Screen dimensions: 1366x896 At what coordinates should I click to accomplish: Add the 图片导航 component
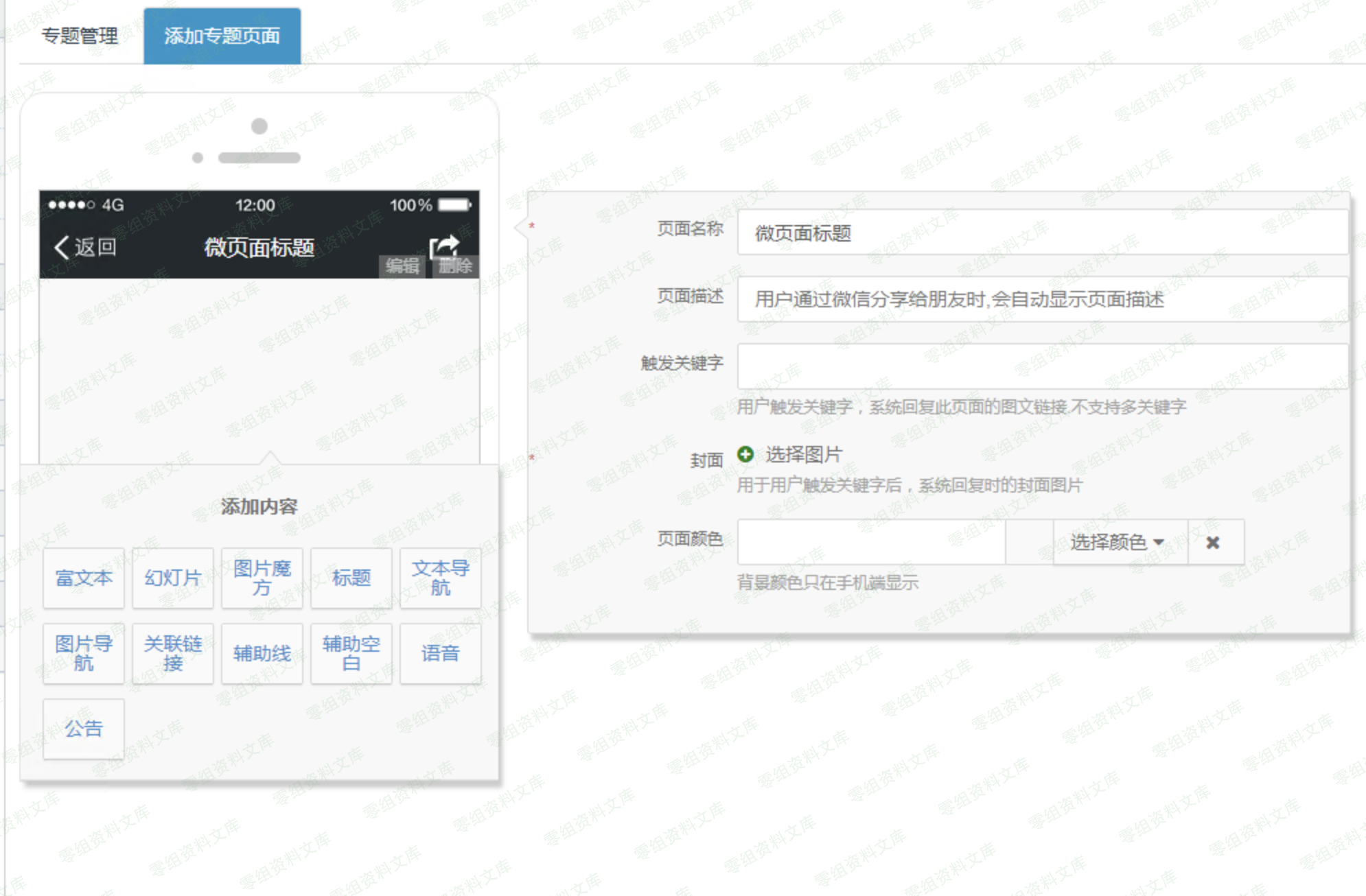84,654
